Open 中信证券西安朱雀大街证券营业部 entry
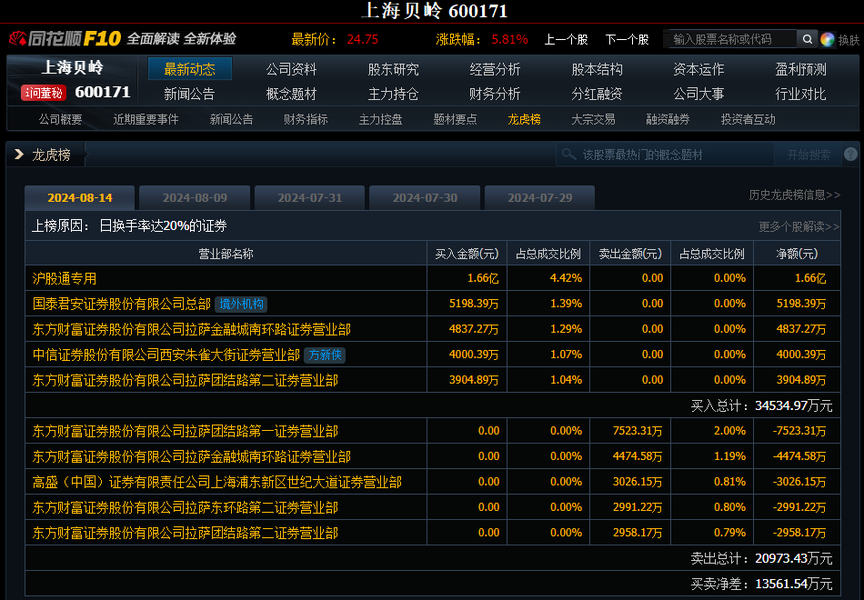 [x=166, y=355]
